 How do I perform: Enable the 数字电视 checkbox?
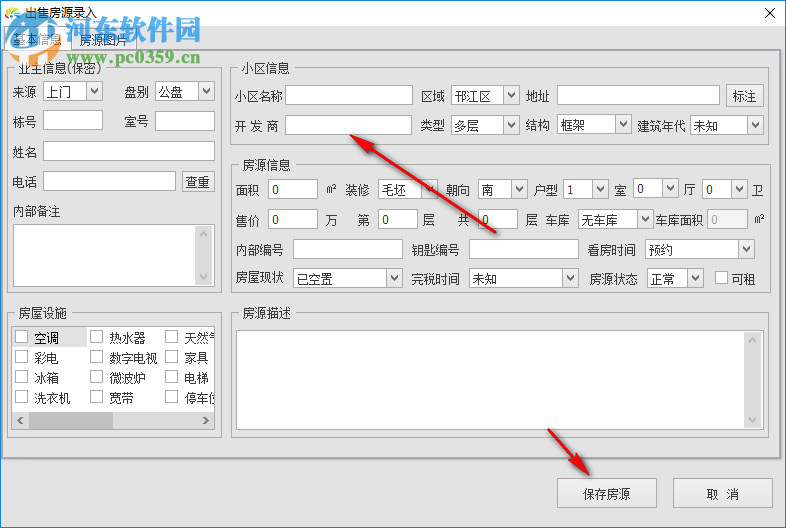tap(96, 357)
